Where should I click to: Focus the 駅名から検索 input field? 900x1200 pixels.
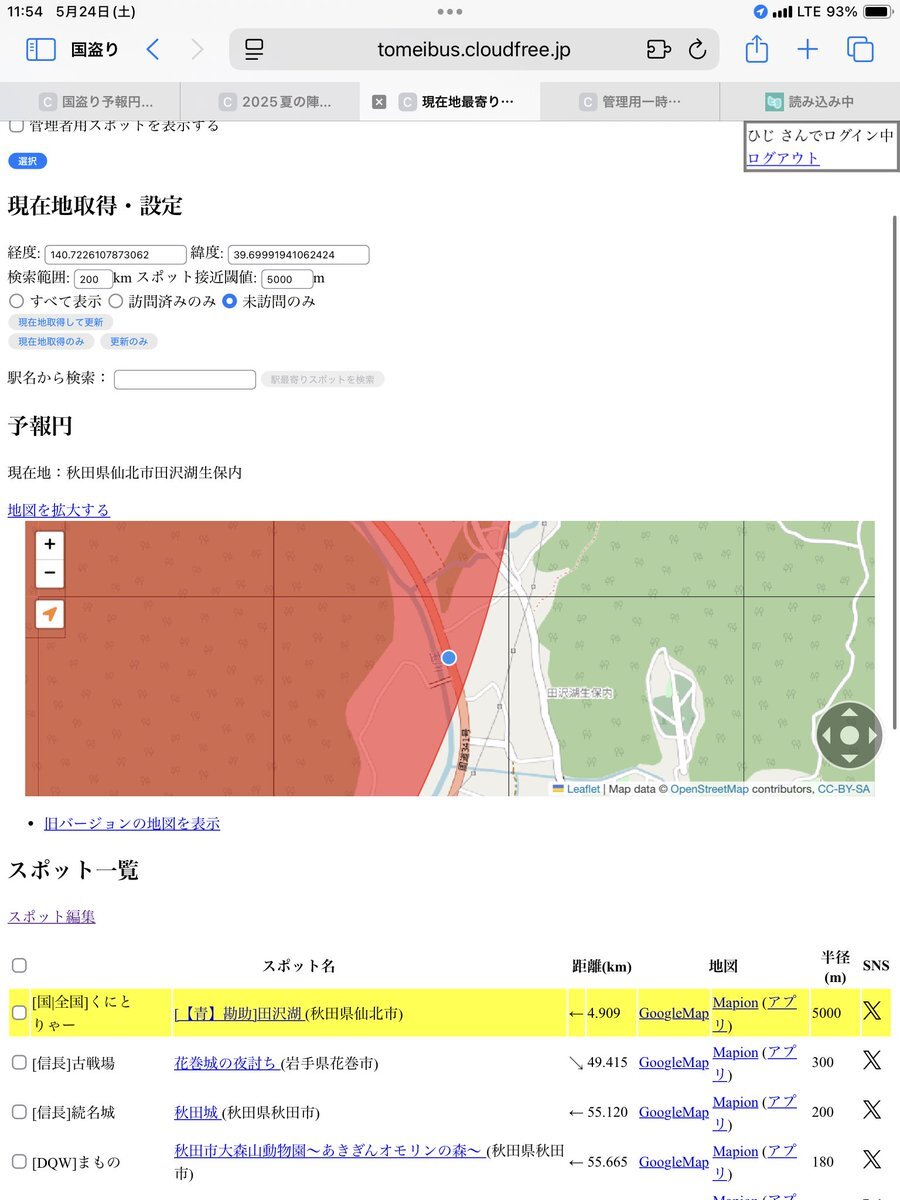(185, 380)
